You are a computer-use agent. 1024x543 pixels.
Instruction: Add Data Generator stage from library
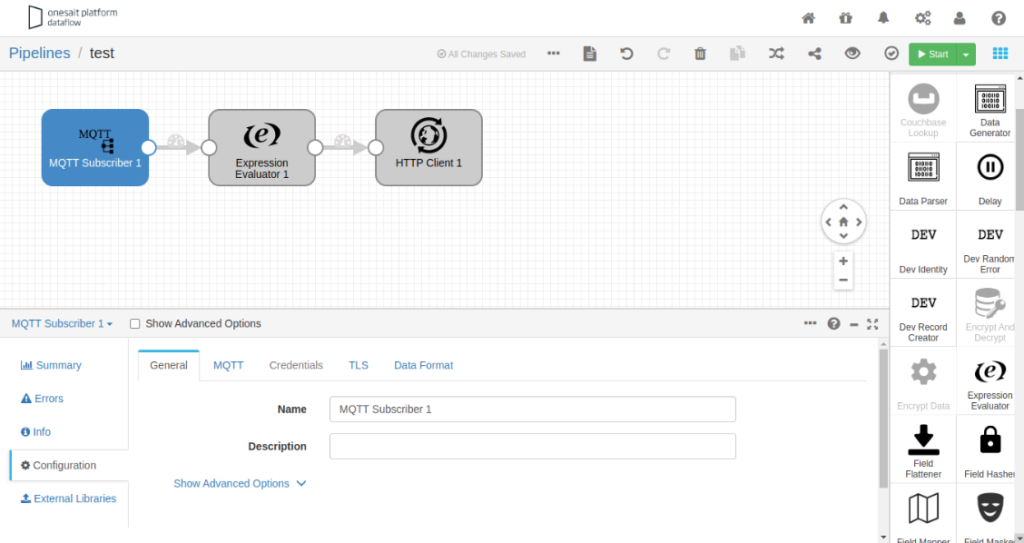pyautogui.click(x=989, y=109)
